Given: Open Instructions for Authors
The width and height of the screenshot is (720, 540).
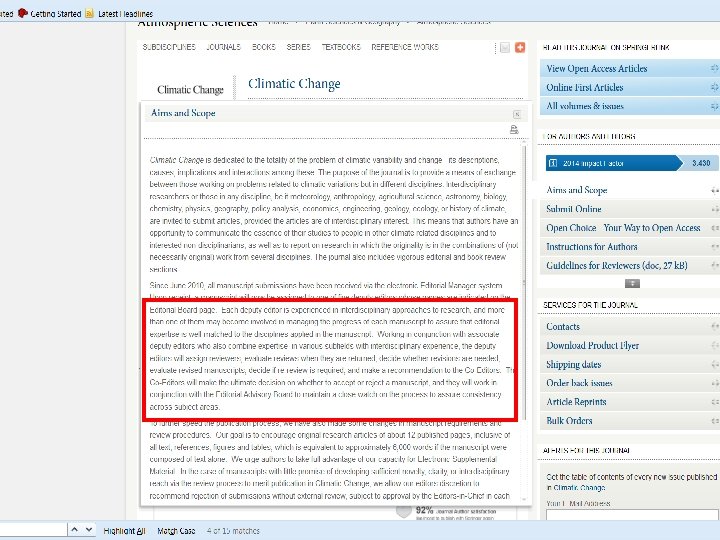Looking at the screenshot, I should pos(591,247).
